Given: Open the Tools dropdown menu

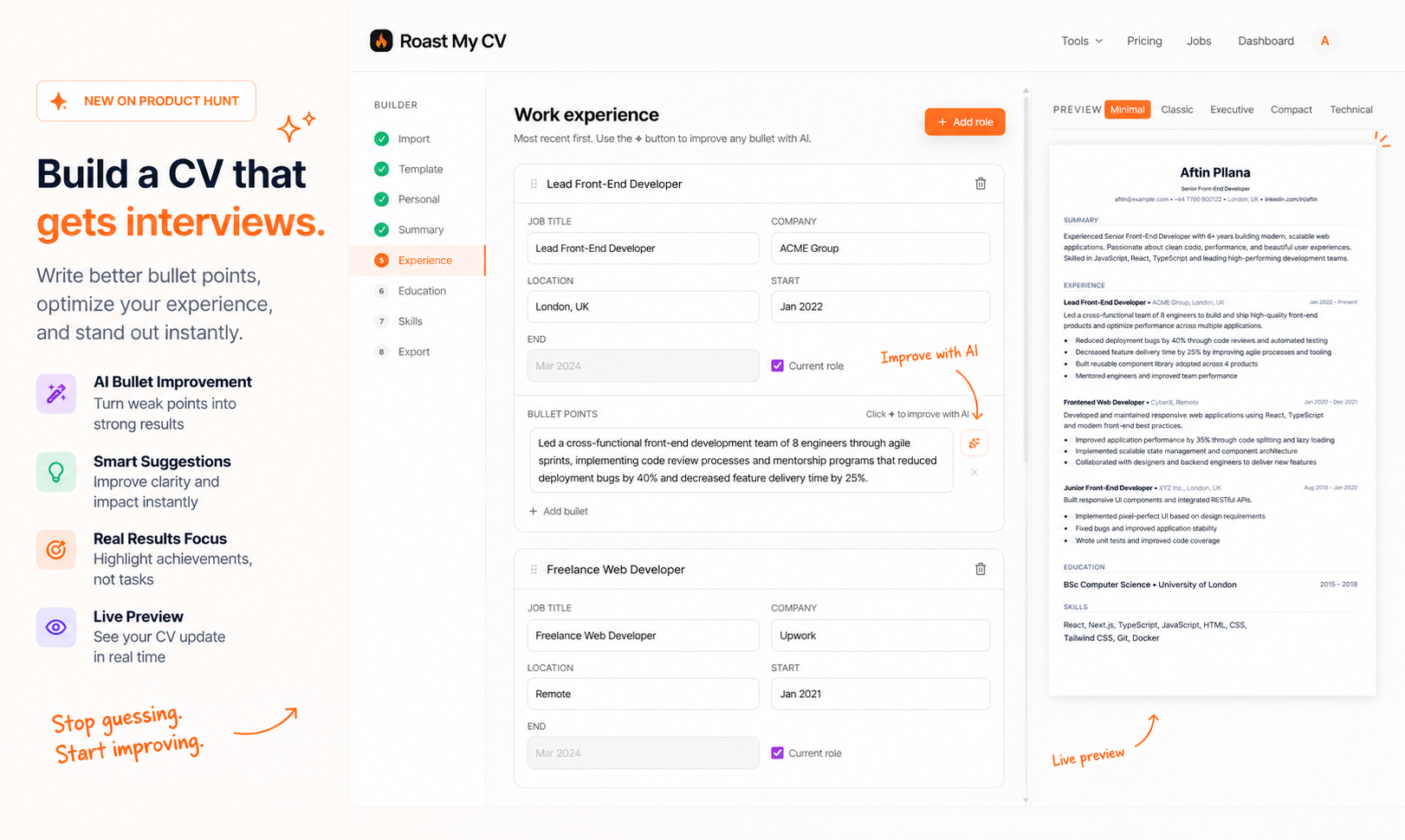Looking at the screenshot, I should (1082, 41).
